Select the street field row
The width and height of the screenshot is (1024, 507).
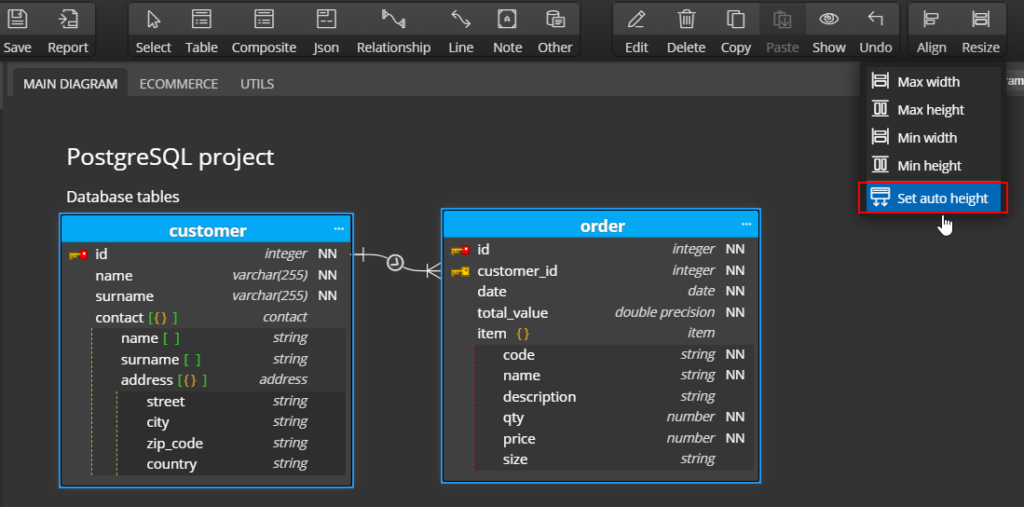coord(230,401)
